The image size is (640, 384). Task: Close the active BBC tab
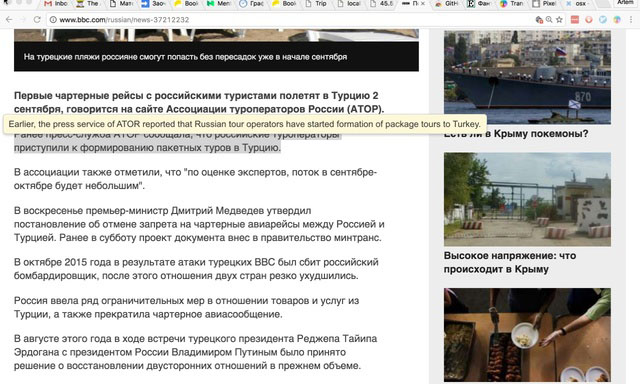[x=423, y=4]
